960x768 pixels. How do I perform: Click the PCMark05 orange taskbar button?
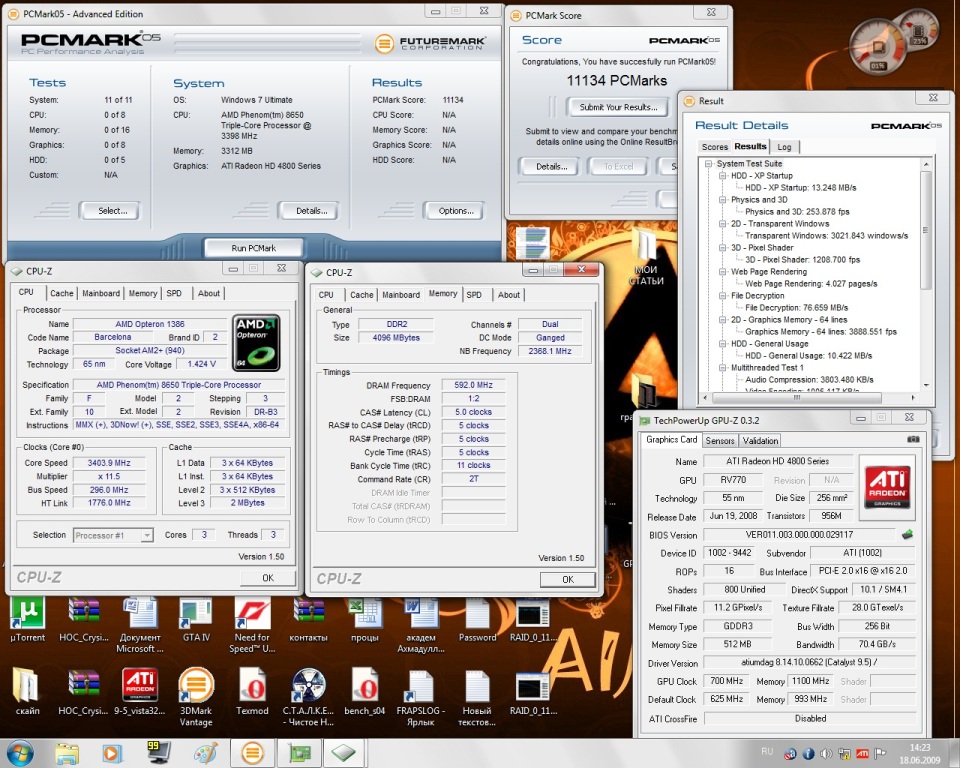click(252, 753)
